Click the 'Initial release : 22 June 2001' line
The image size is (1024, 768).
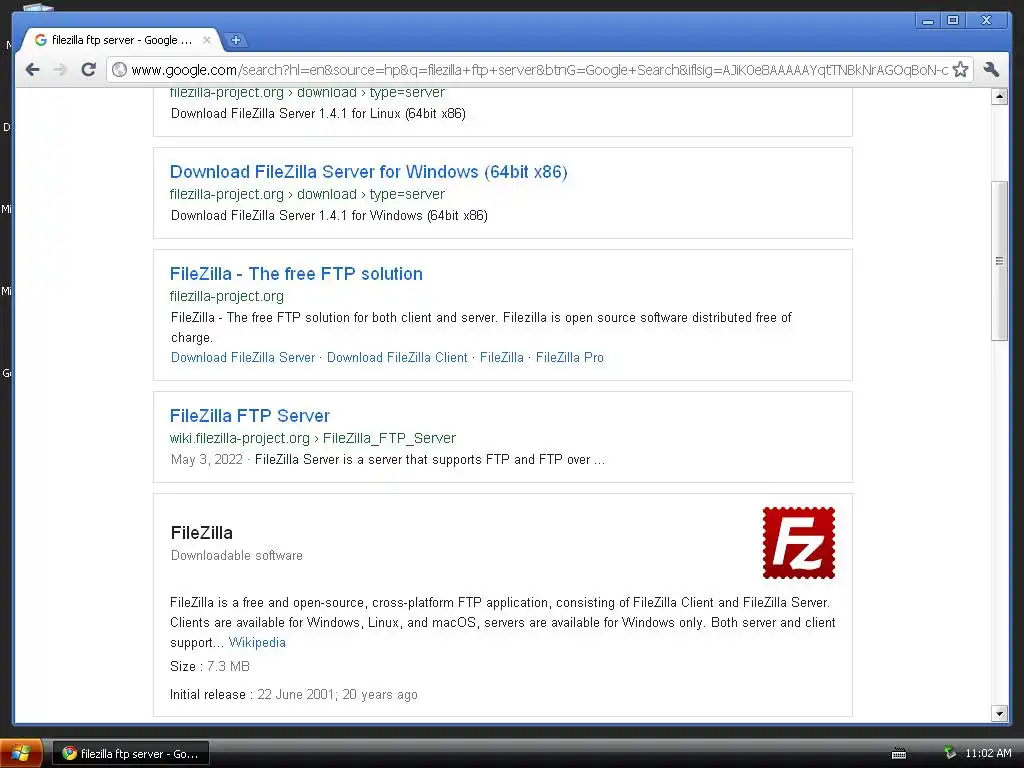pyautogui.click(x=293, y=694)
